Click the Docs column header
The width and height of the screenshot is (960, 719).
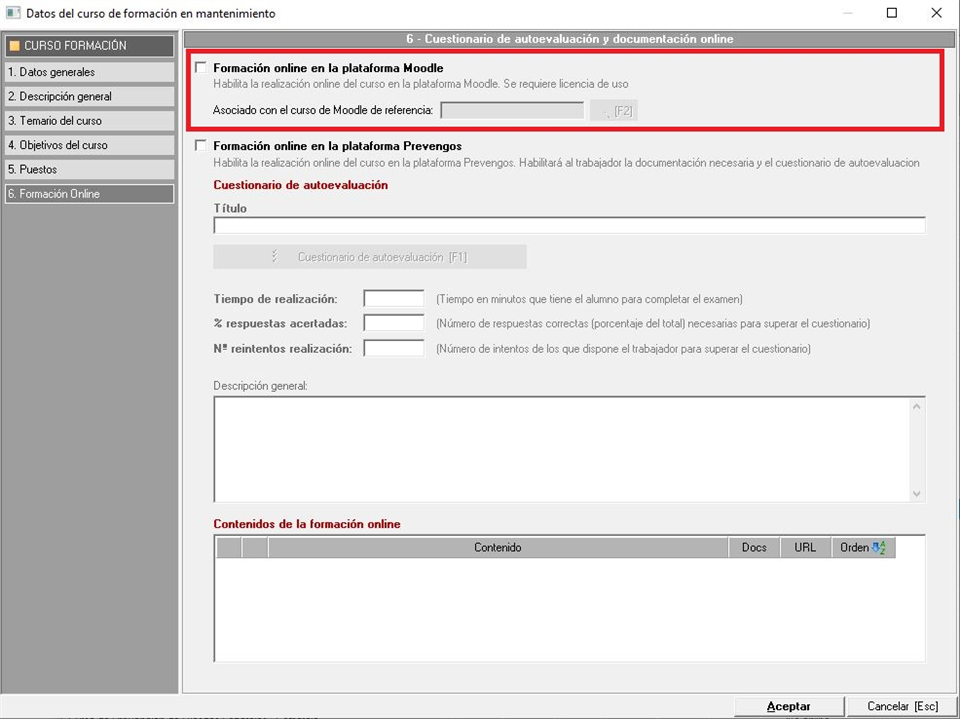[754, 548]
